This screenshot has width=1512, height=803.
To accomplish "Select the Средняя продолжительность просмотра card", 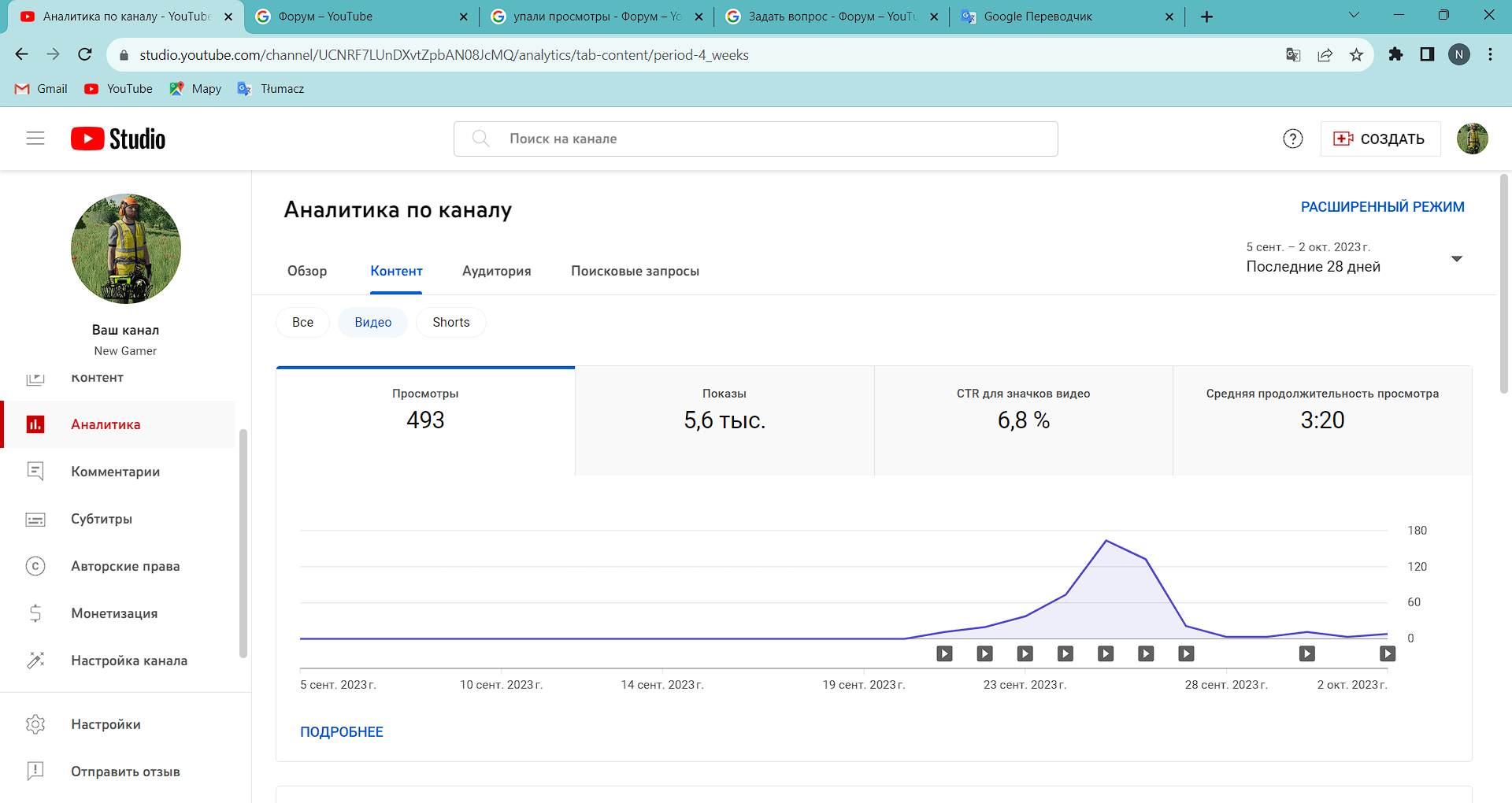I will coord(1322,420).
